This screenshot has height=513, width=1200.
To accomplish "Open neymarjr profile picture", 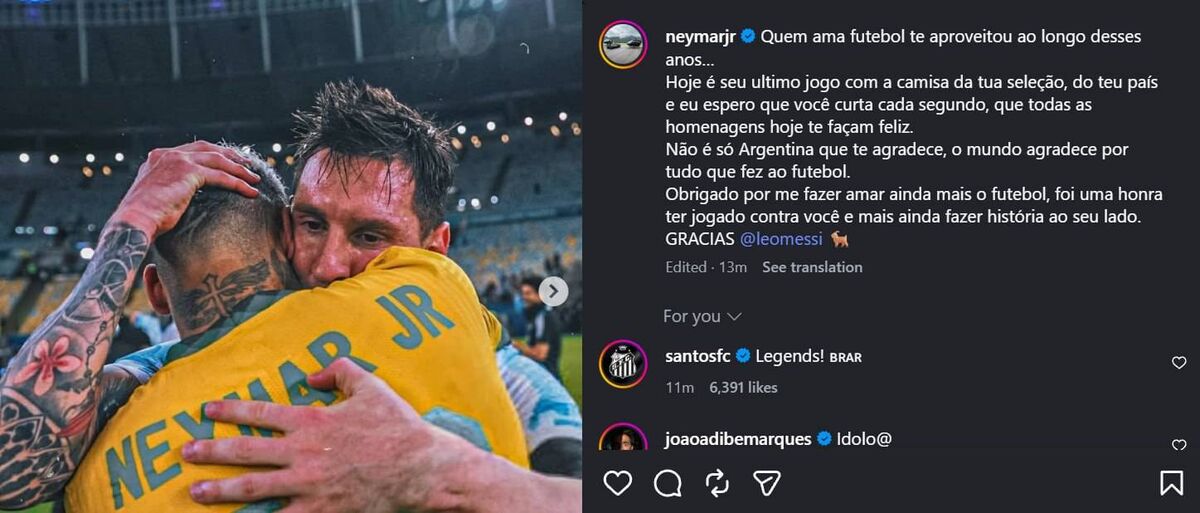I will [x=623, y=44].
